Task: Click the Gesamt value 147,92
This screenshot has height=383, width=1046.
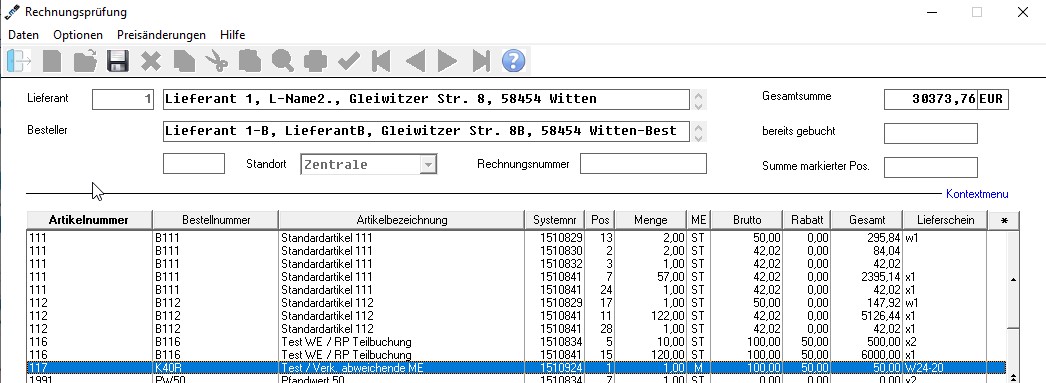Action: [x=884, y=302]
